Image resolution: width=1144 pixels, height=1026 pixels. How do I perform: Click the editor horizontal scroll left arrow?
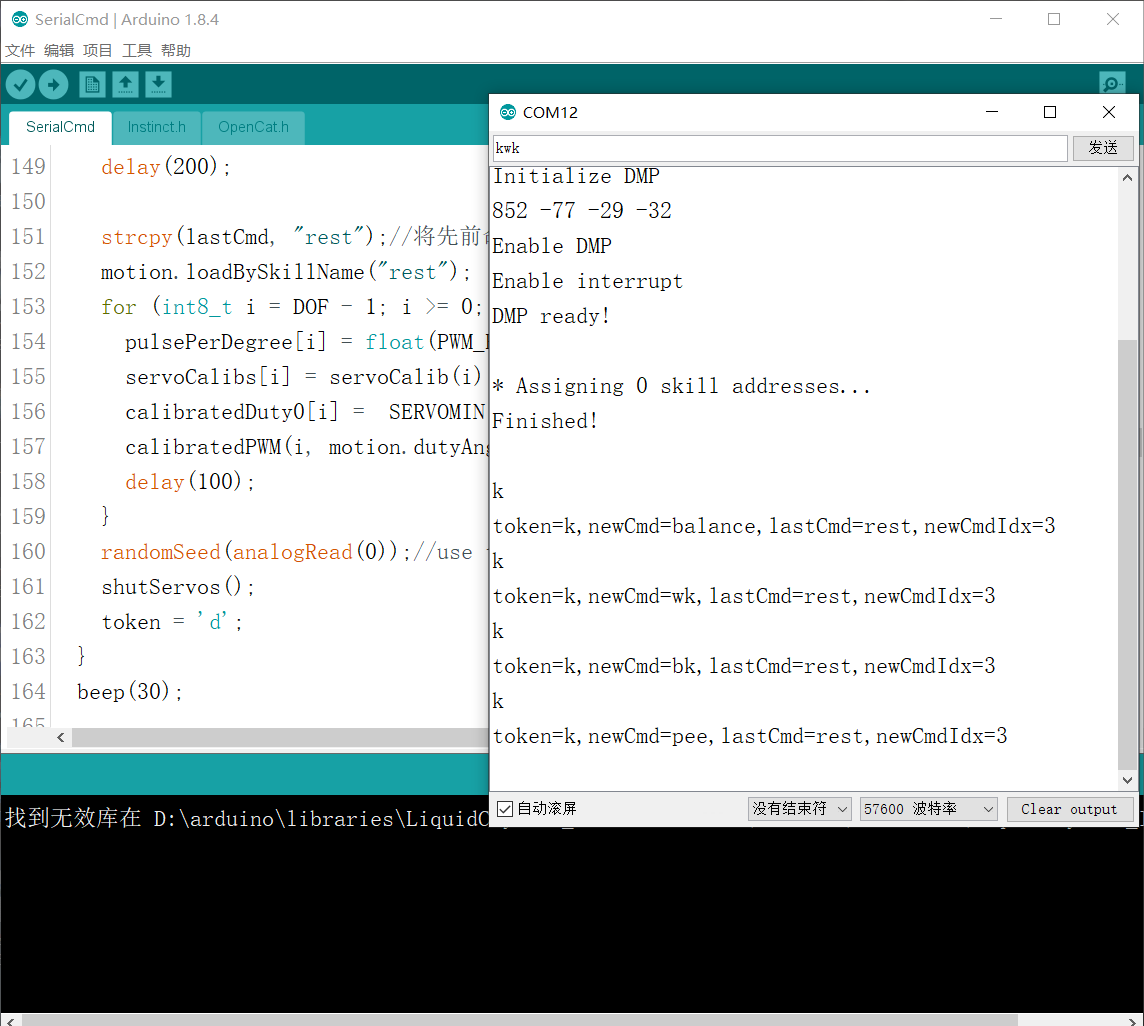[x=61, y=737]
